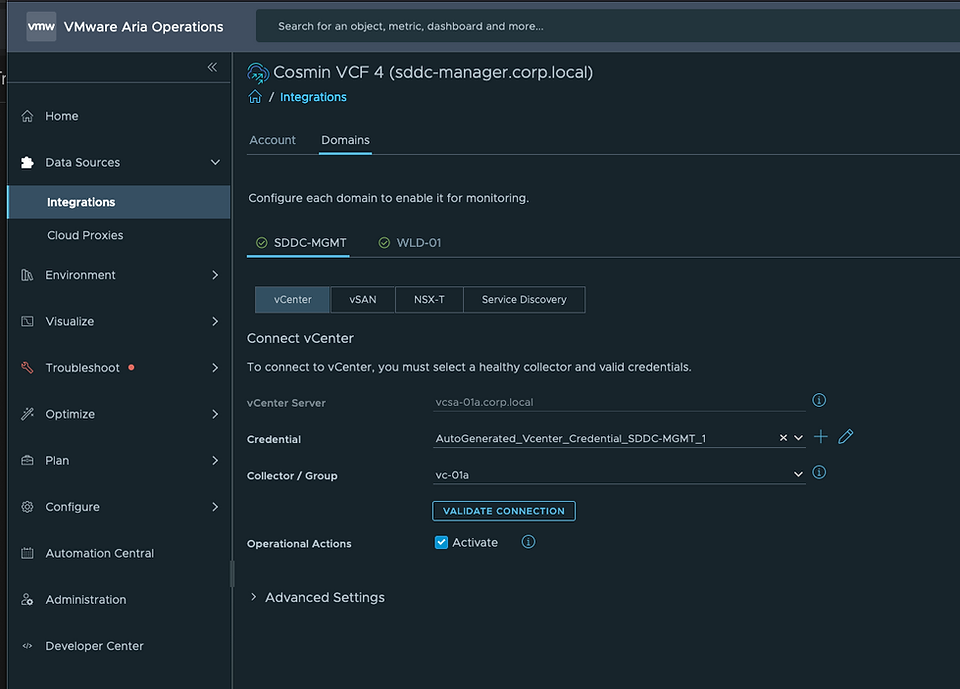Viewport: 960px width, 689px height.
Task: Click the red Troubleshoot alert dot
Action: click(131, 367)
